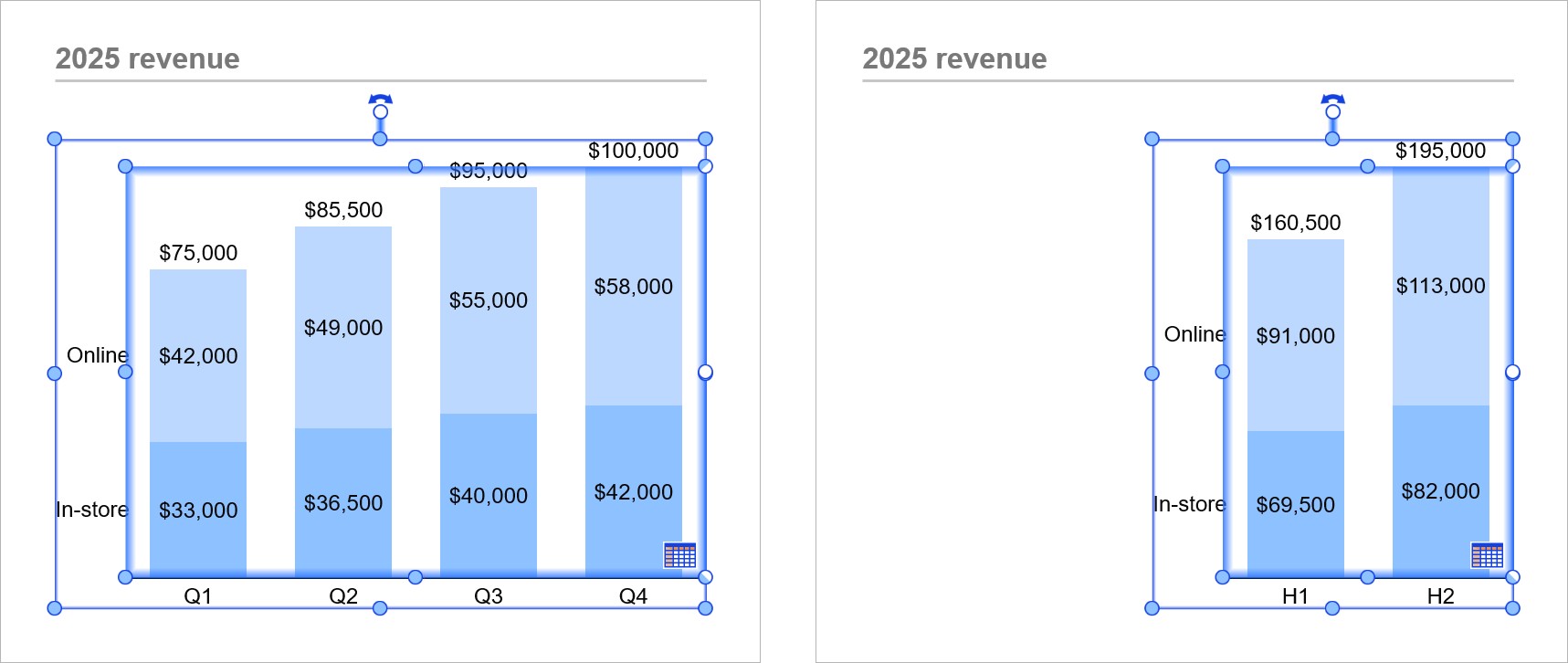Select the $69,500 In-store segment of H1
Screen dimensions: 1568x663
[x=1295, y=505]
